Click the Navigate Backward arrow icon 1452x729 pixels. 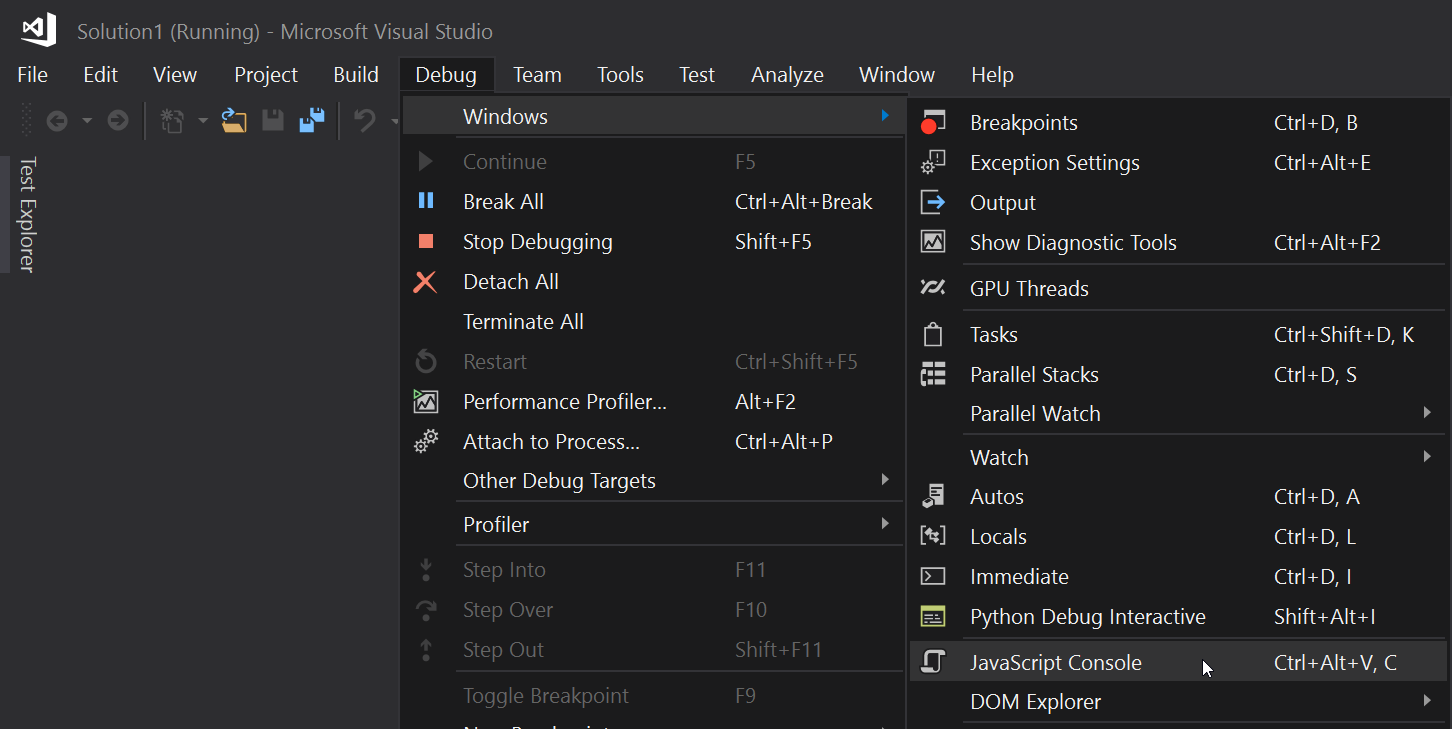pos(57,120)
